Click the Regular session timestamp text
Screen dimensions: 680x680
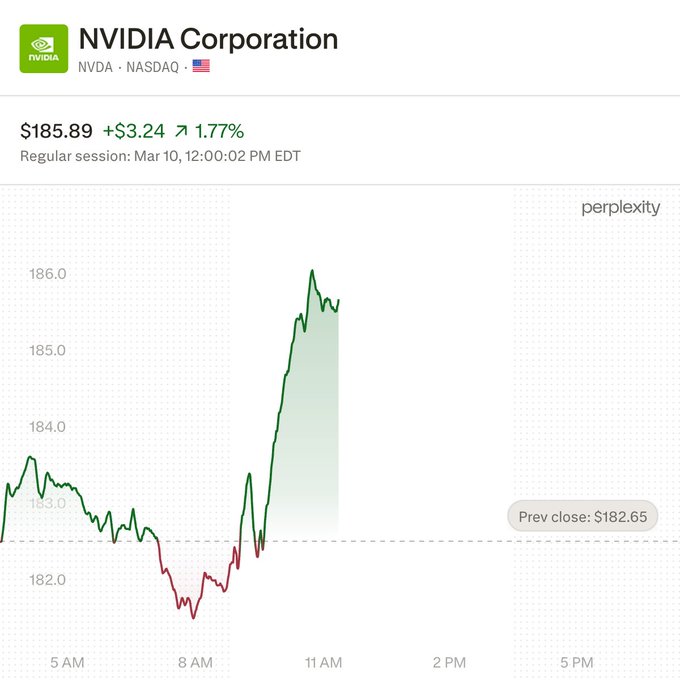tap(160, 156)
